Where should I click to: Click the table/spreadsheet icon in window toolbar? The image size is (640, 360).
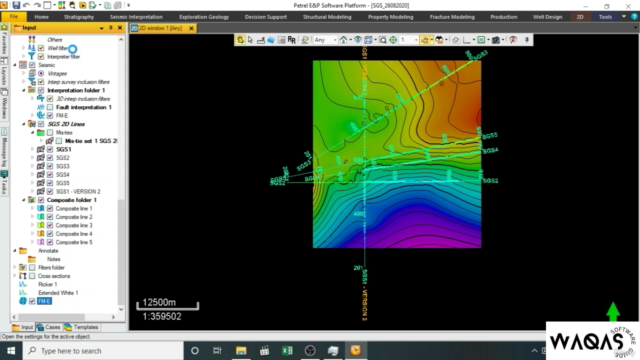[282, 40]
